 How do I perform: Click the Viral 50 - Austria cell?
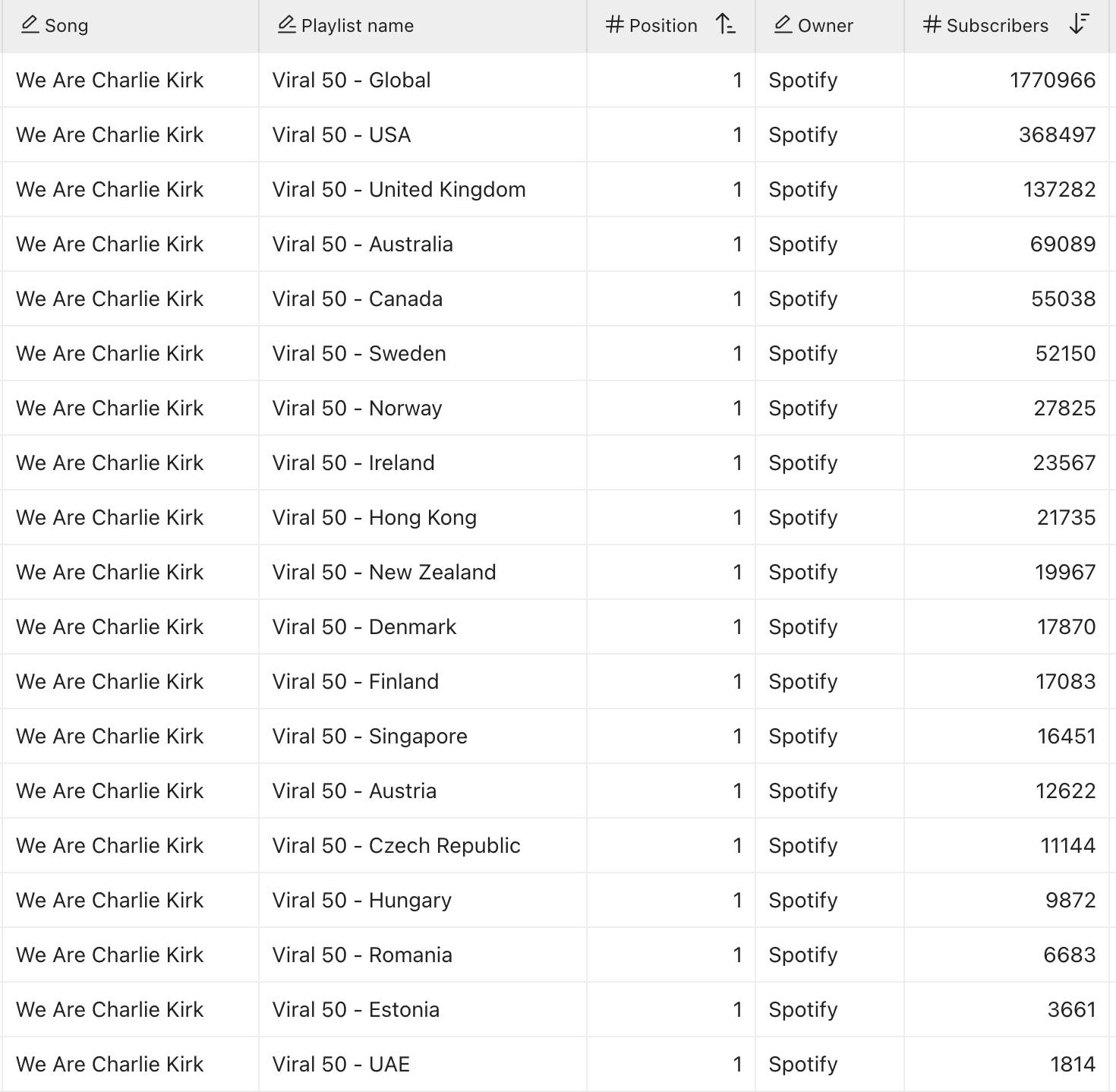[423, 791]
